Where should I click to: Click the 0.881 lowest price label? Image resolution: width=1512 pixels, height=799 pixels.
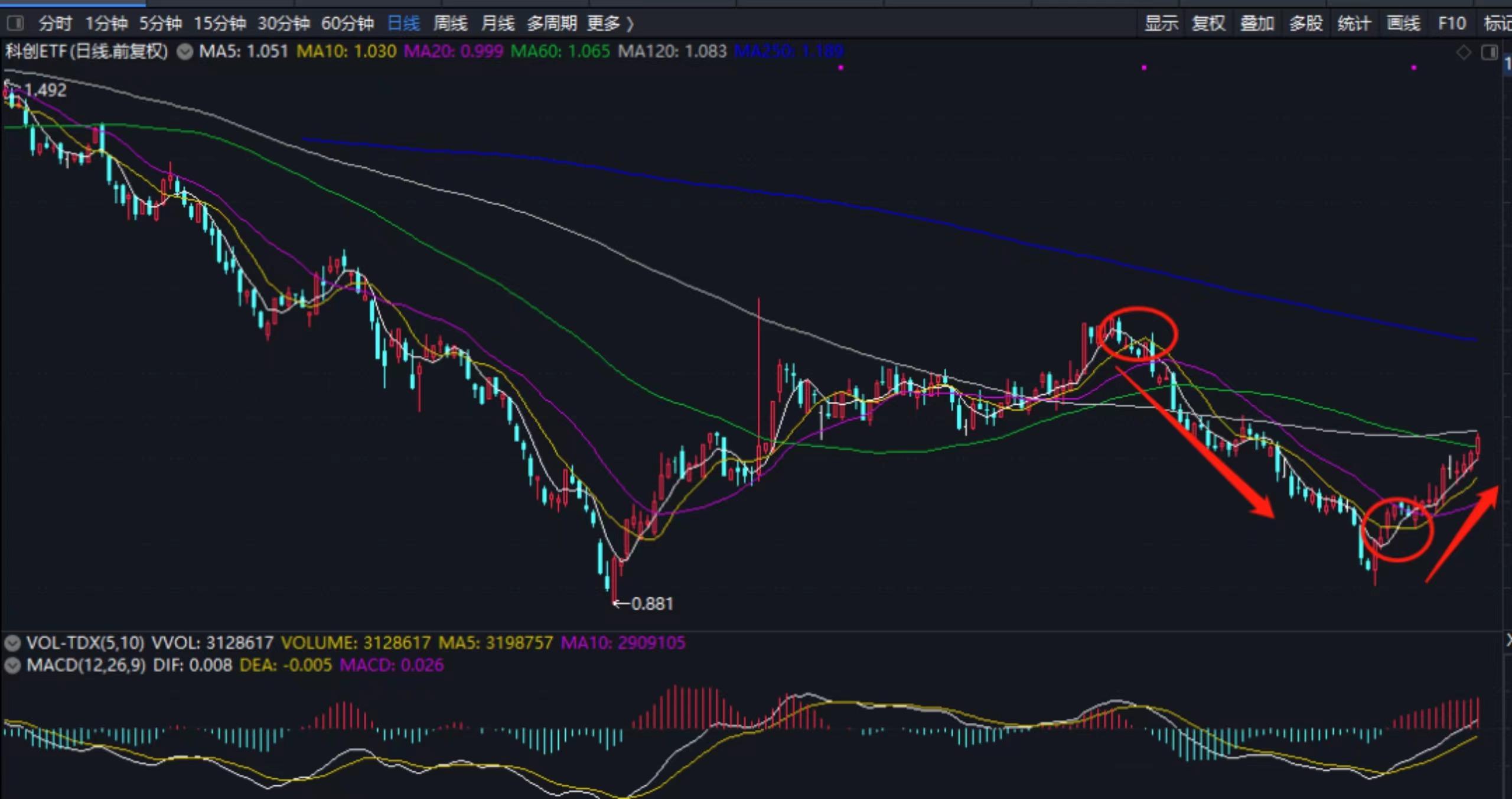tap(651, 604)
